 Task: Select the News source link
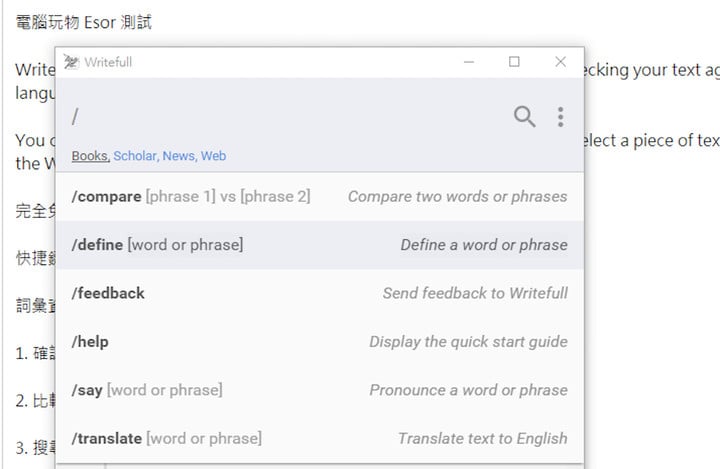[x=180, y=156]
